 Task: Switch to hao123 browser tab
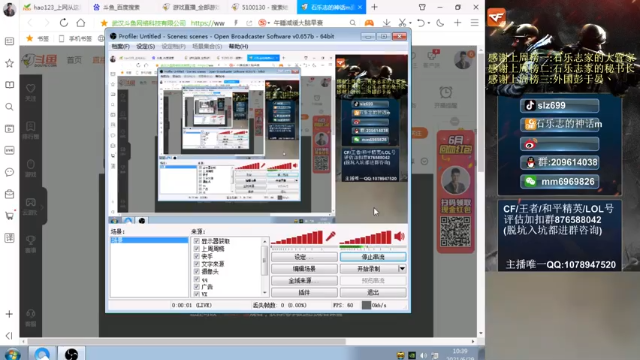[x=52, y=7]
